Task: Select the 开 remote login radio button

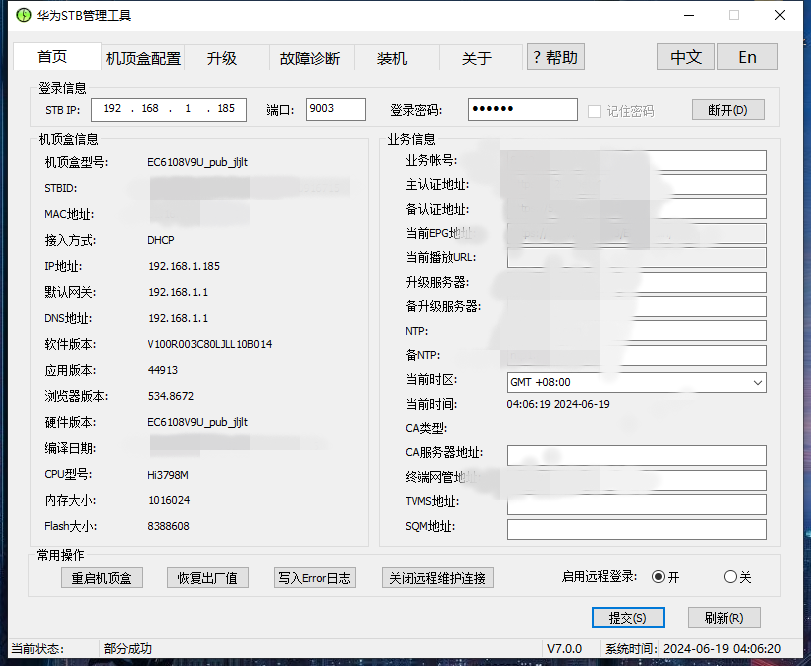Action: point(658,576)
